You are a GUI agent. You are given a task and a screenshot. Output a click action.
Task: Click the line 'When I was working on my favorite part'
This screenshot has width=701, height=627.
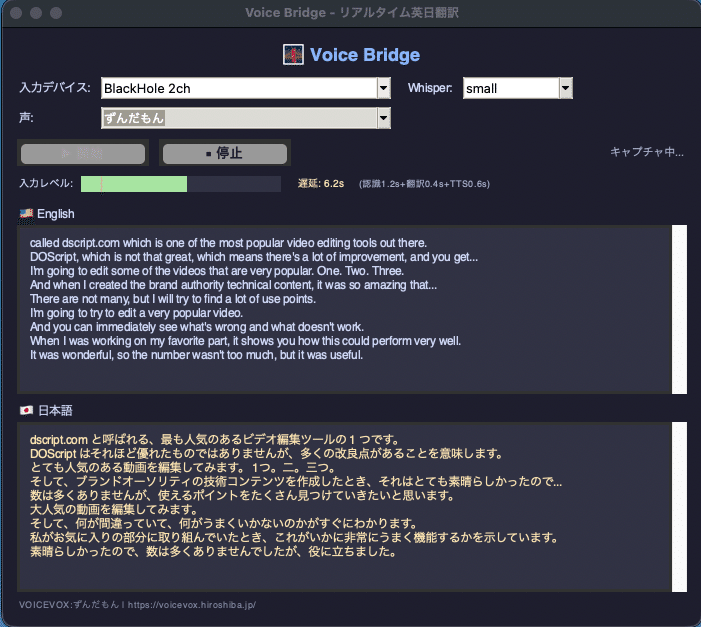point(245,341)
